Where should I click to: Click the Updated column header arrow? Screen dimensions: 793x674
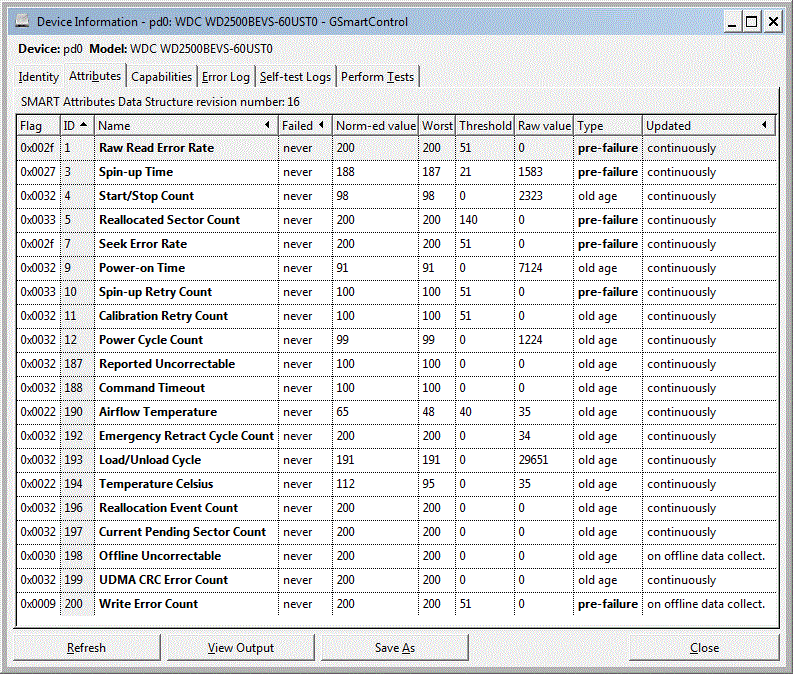click(x=764, y=125)
